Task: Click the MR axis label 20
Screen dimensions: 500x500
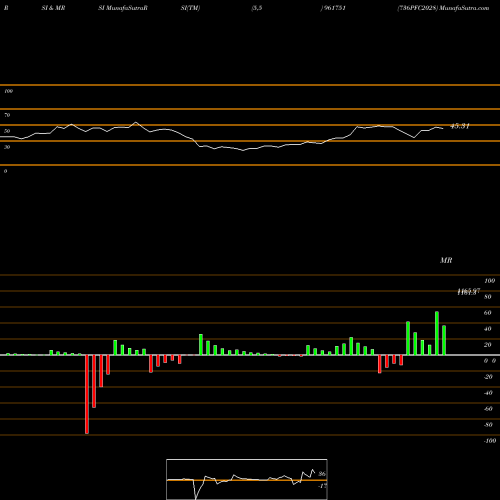Action: pyautogui.click(x=488, y=345)
